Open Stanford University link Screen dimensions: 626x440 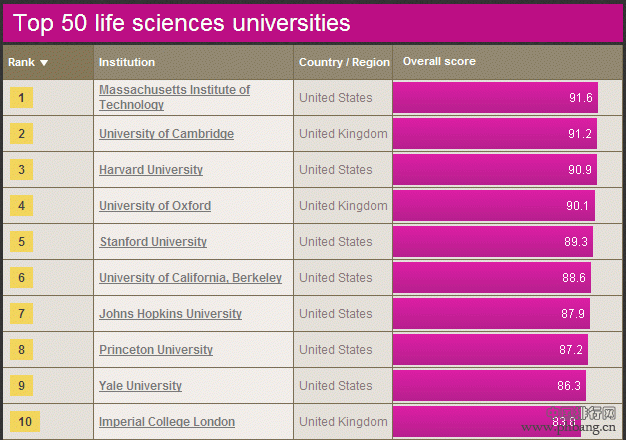pyautogui.click(x=153, y=242)
